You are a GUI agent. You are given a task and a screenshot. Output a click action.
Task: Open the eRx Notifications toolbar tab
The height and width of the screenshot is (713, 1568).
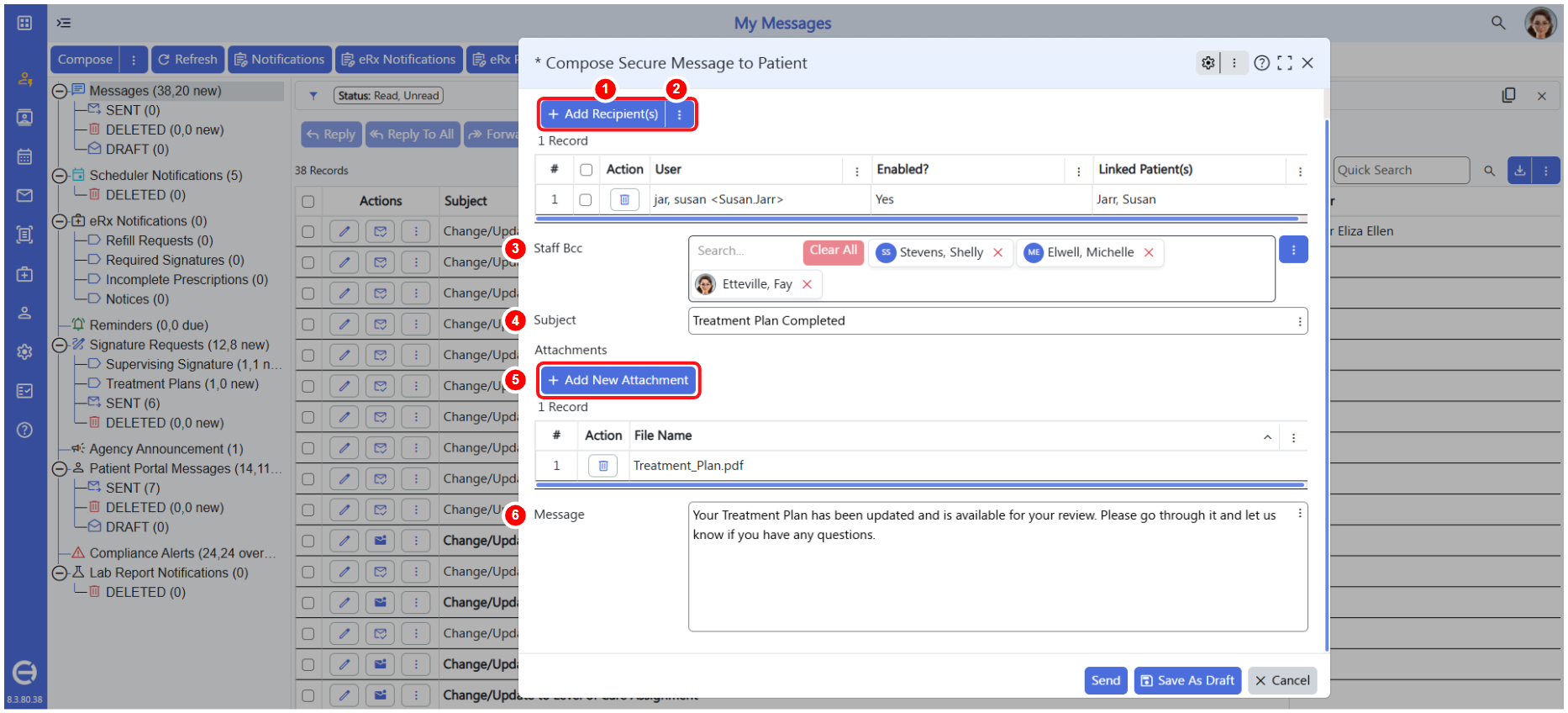[x=399, y=60]
